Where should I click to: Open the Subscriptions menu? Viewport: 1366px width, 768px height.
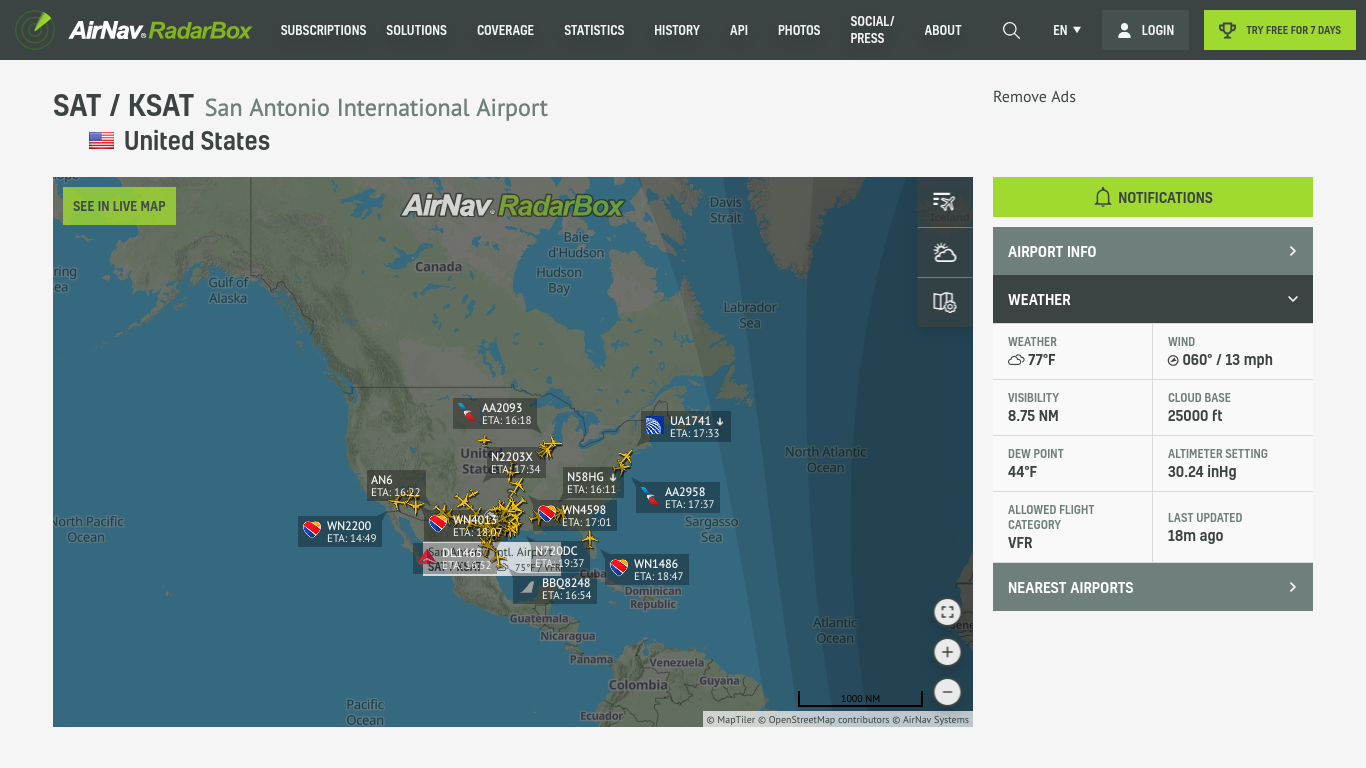click(x=323, y=30)
